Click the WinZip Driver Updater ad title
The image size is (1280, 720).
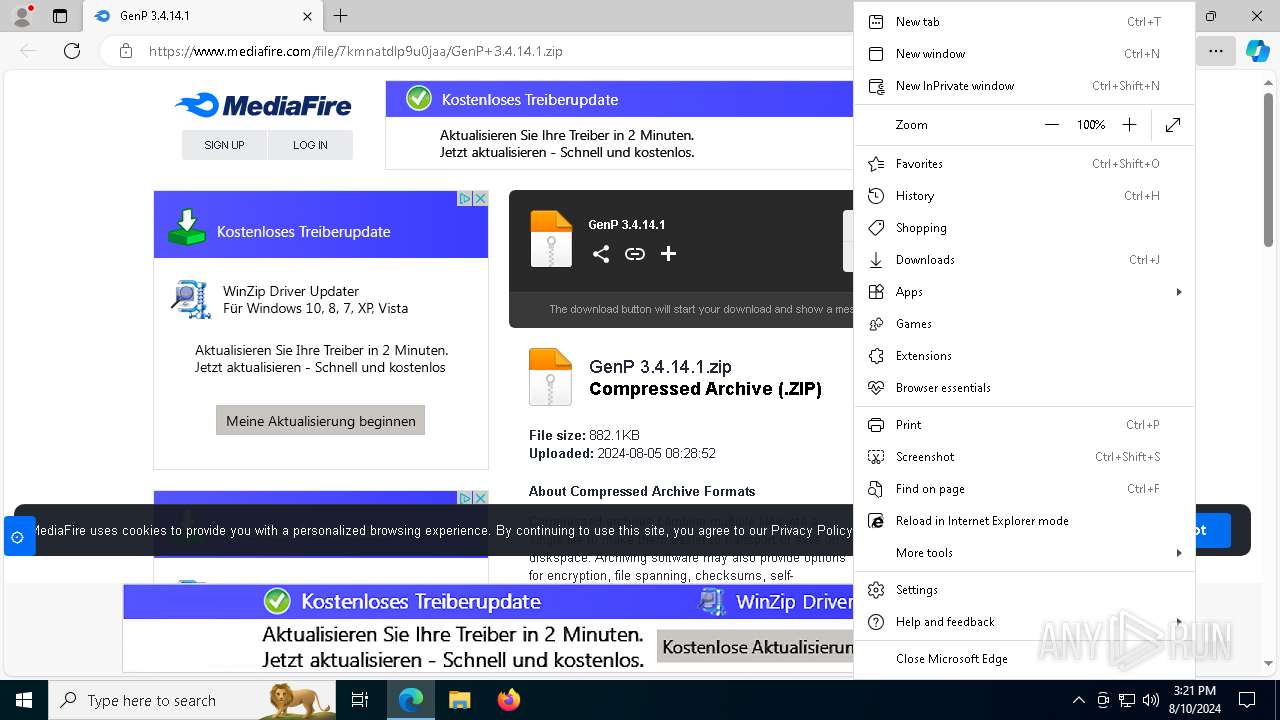(291, 291)
